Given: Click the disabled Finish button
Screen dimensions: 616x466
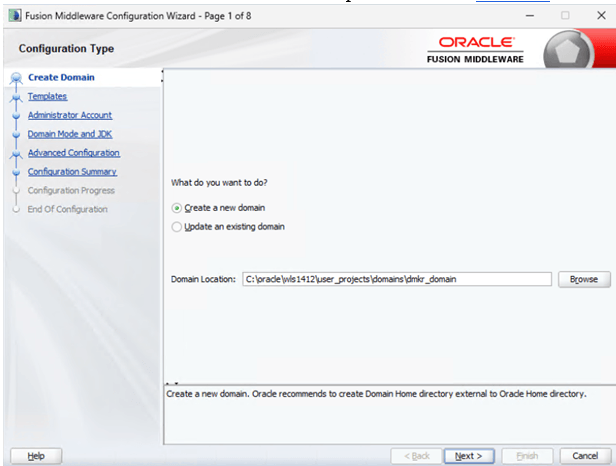Looking at the screenshot, I should (527, 456).
